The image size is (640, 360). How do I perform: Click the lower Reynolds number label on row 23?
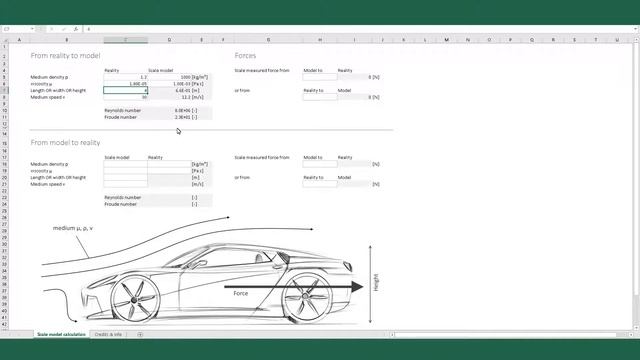coord(122,198)
